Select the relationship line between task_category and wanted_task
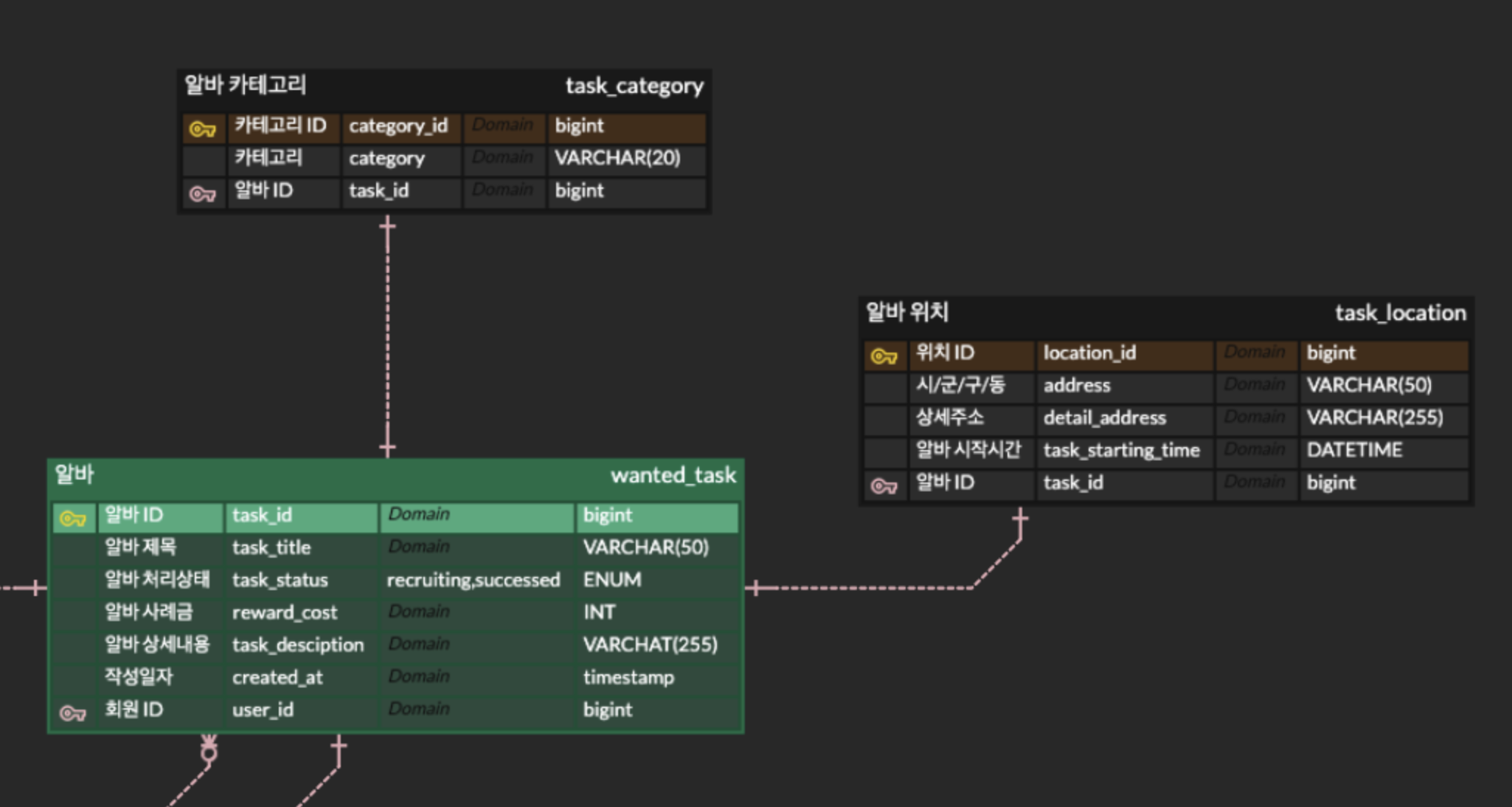This screenshot has height=807, width=1512. 387,336
